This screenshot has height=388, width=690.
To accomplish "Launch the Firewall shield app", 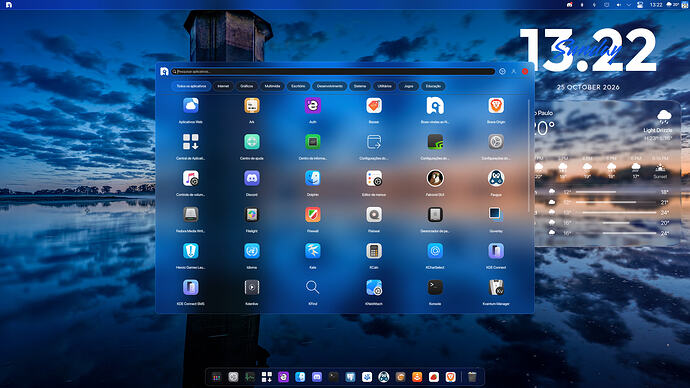I will (x=312, y=215).
